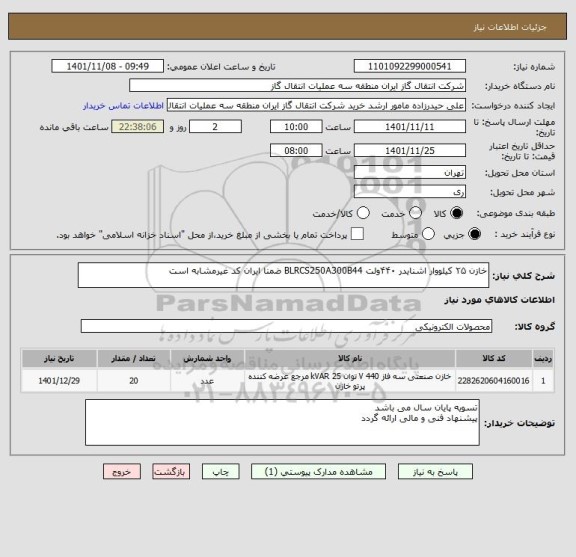Open the اطلاعات تماس خریدار link
The width and height of the screenshot is (576, 557).
tap(123, 106)
